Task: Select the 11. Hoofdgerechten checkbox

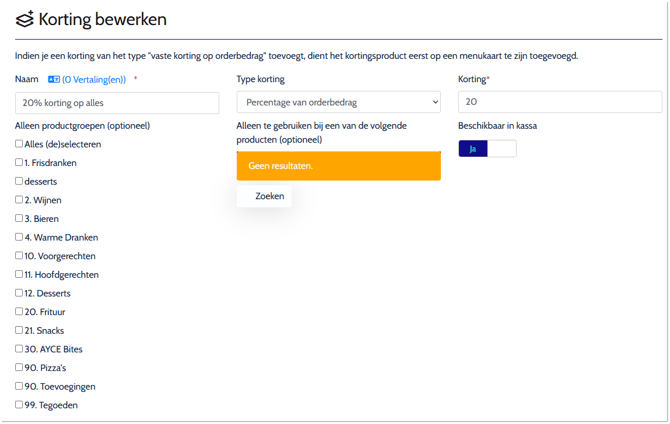Action: click(19, 274)
